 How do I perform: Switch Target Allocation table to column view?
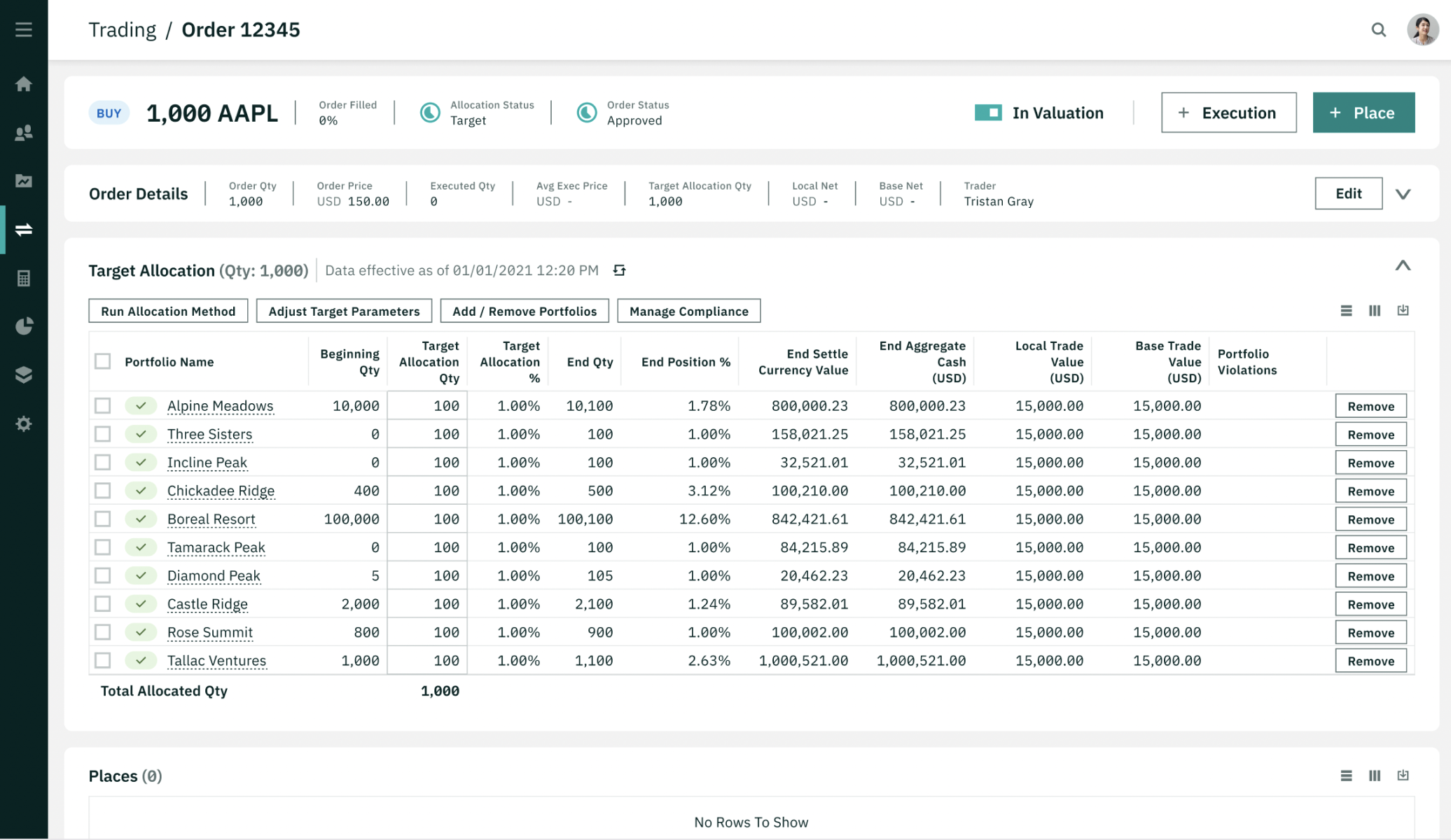coord(1375,310)
